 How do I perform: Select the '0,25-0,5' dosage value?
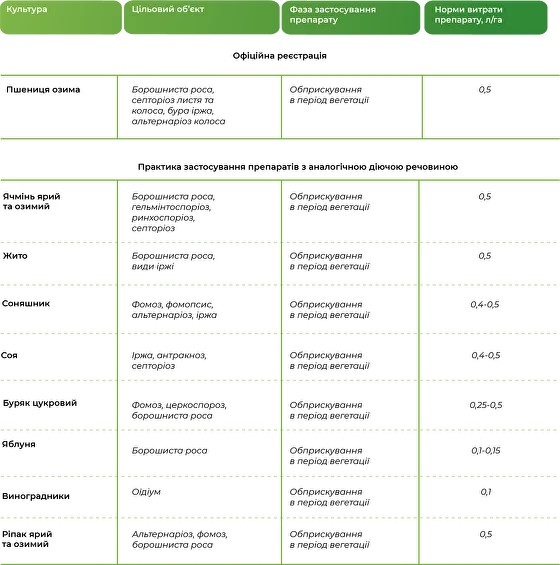pyautogui.click(x=485, y=405)
